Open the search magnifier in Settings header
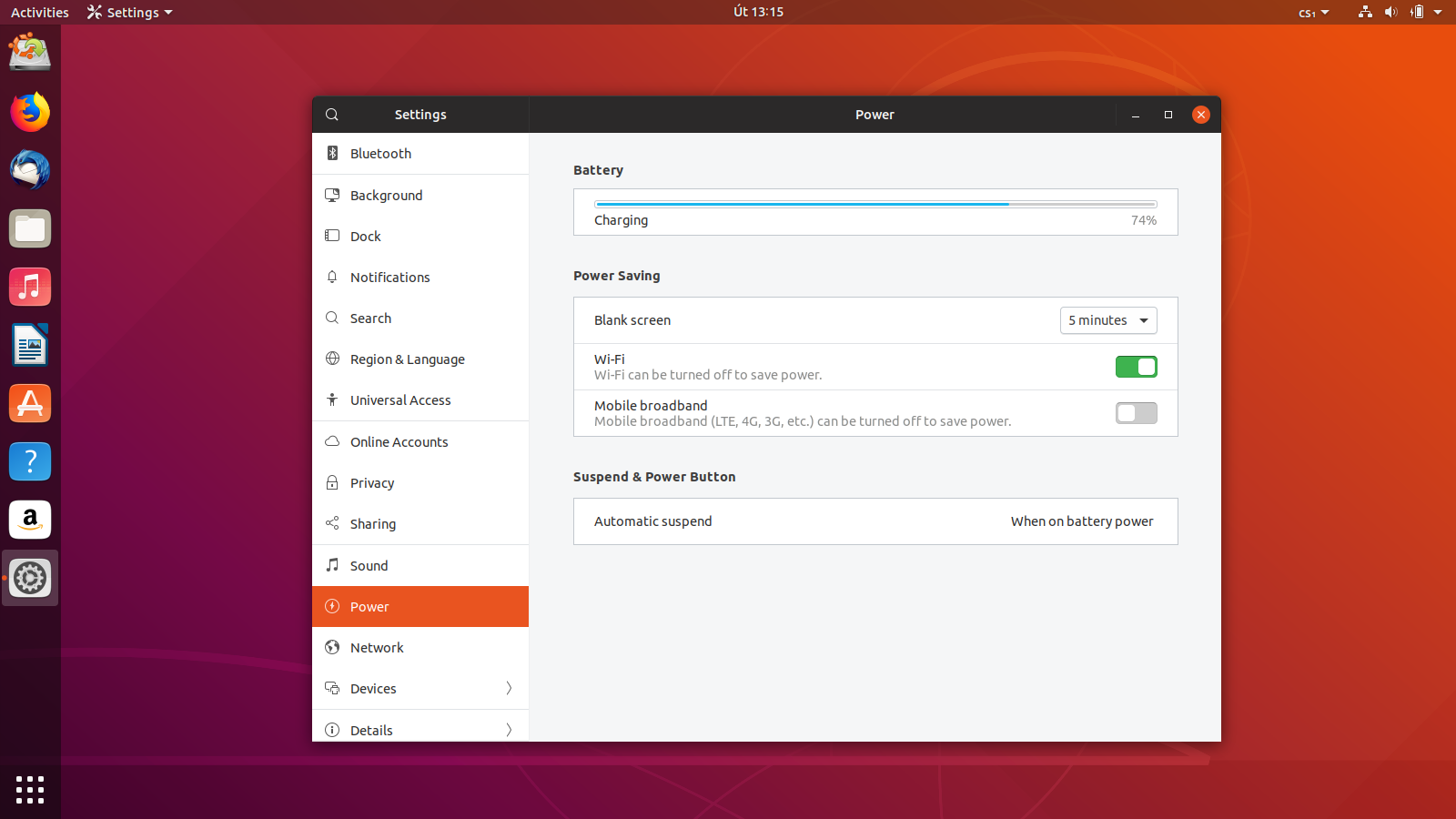Screen dimensions: 1456x819 coord(331,115)
